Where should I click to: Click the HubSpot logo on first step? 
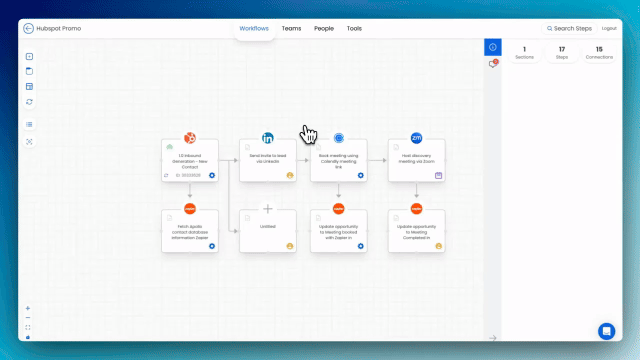pyautogui.click(x=190, y=138)
